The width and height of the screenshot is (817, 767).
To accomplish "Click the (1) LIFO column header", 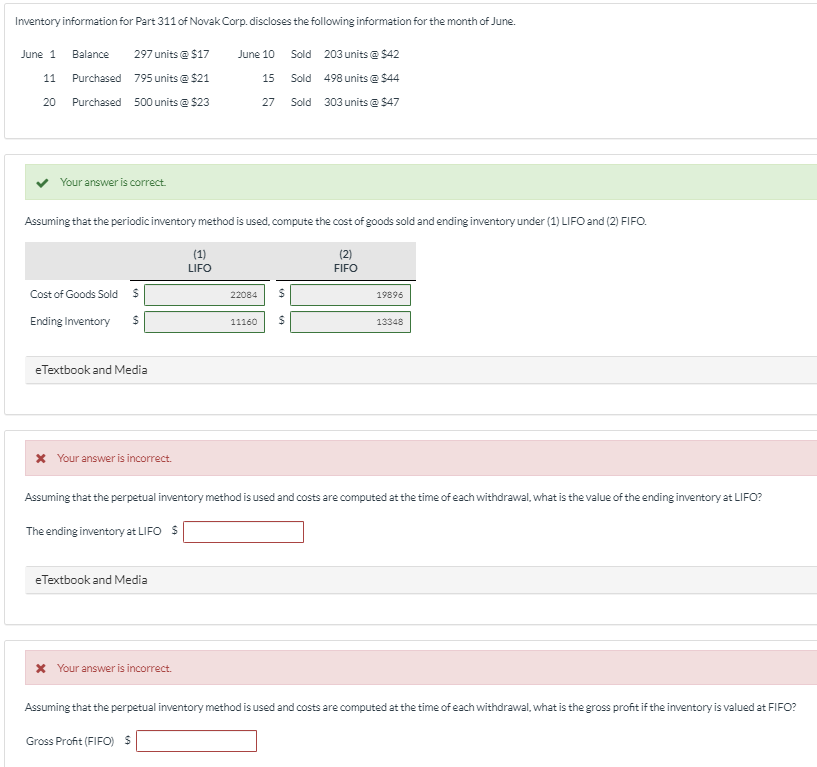I will (x=199, y=261).
